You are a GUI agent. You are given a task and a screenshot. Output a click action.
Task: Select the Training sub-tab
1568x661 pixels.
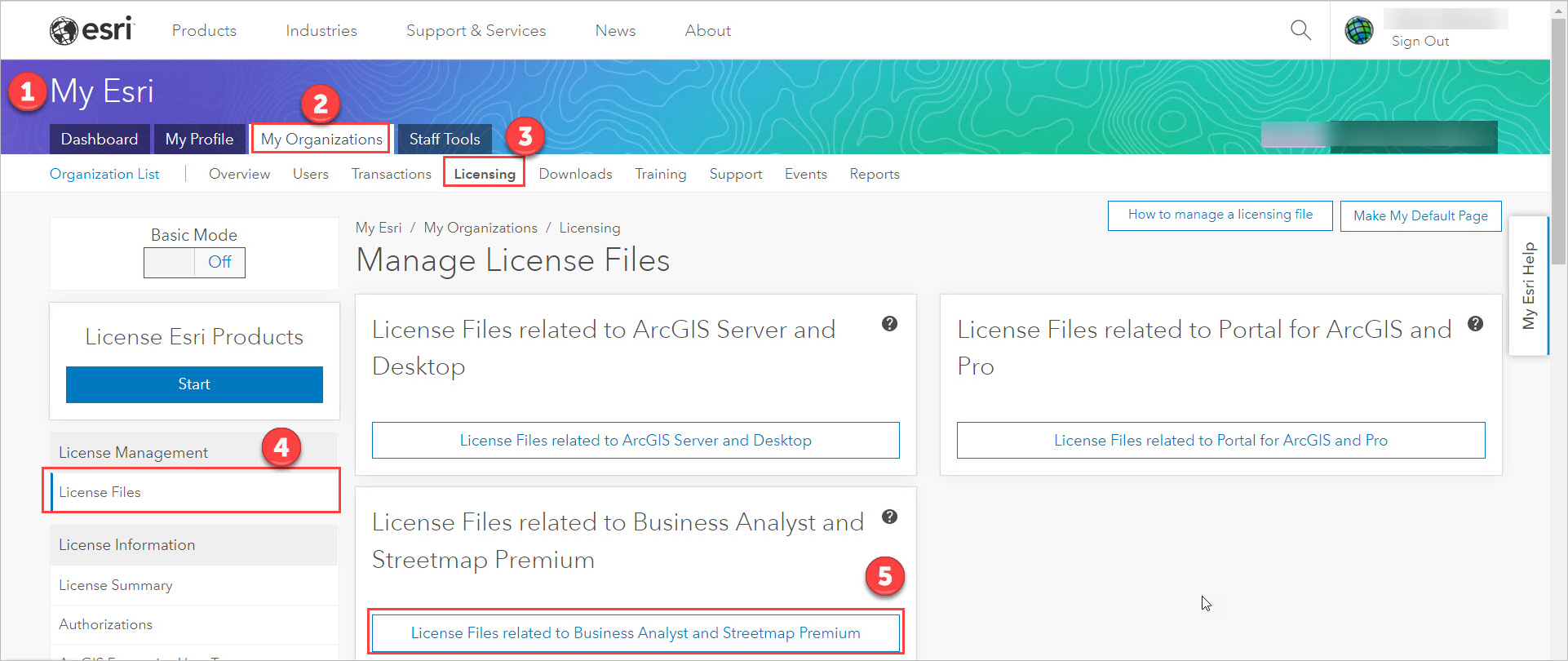(661, 174)
